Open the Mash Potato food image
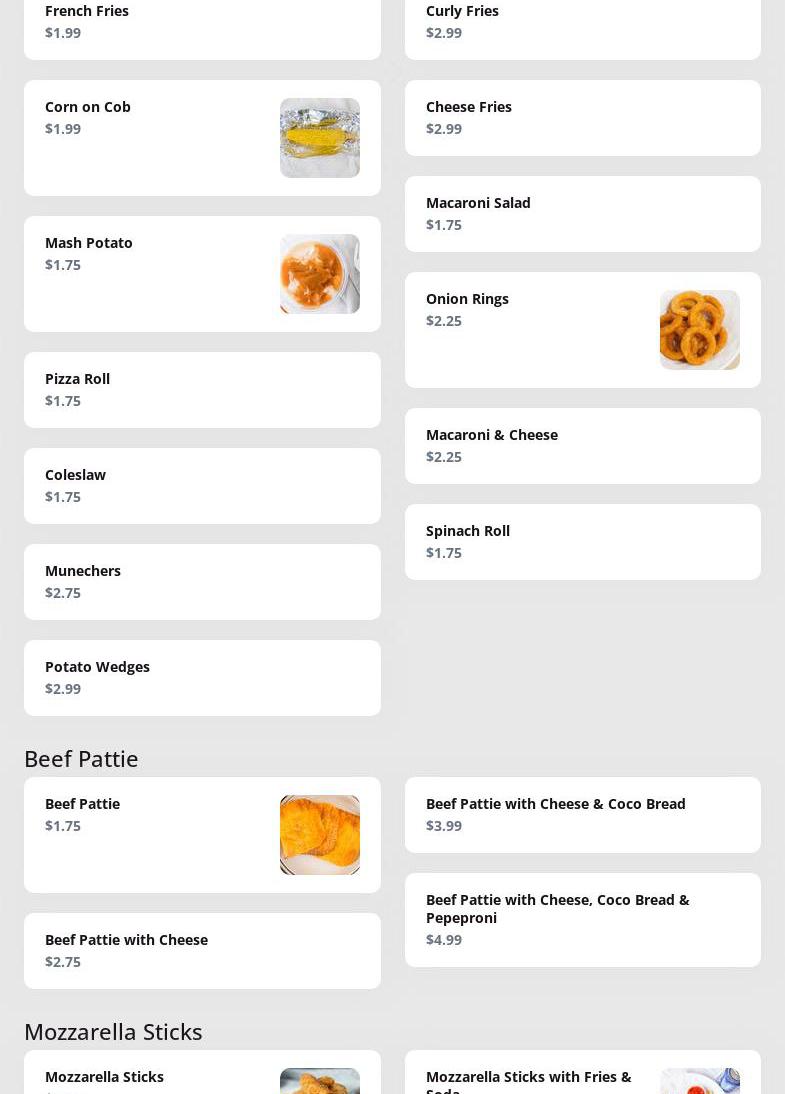785x1094 pixels. [319, 274]
